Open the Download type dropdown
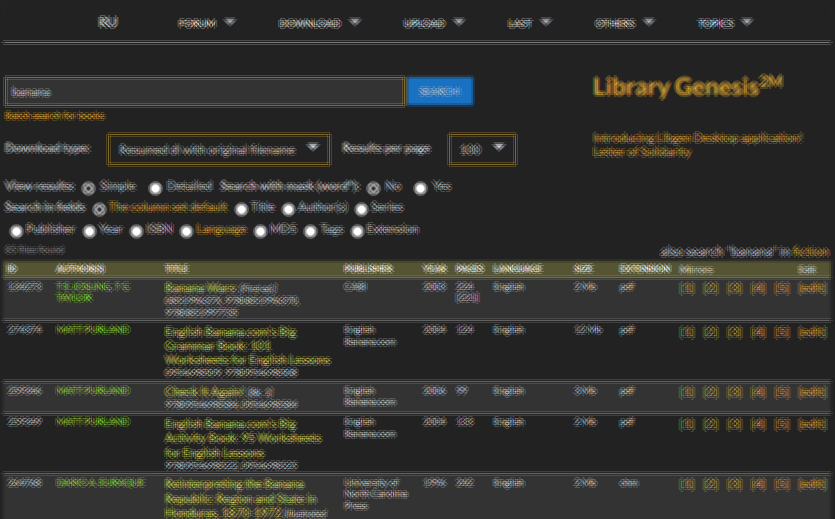 (x=218, y=149)
